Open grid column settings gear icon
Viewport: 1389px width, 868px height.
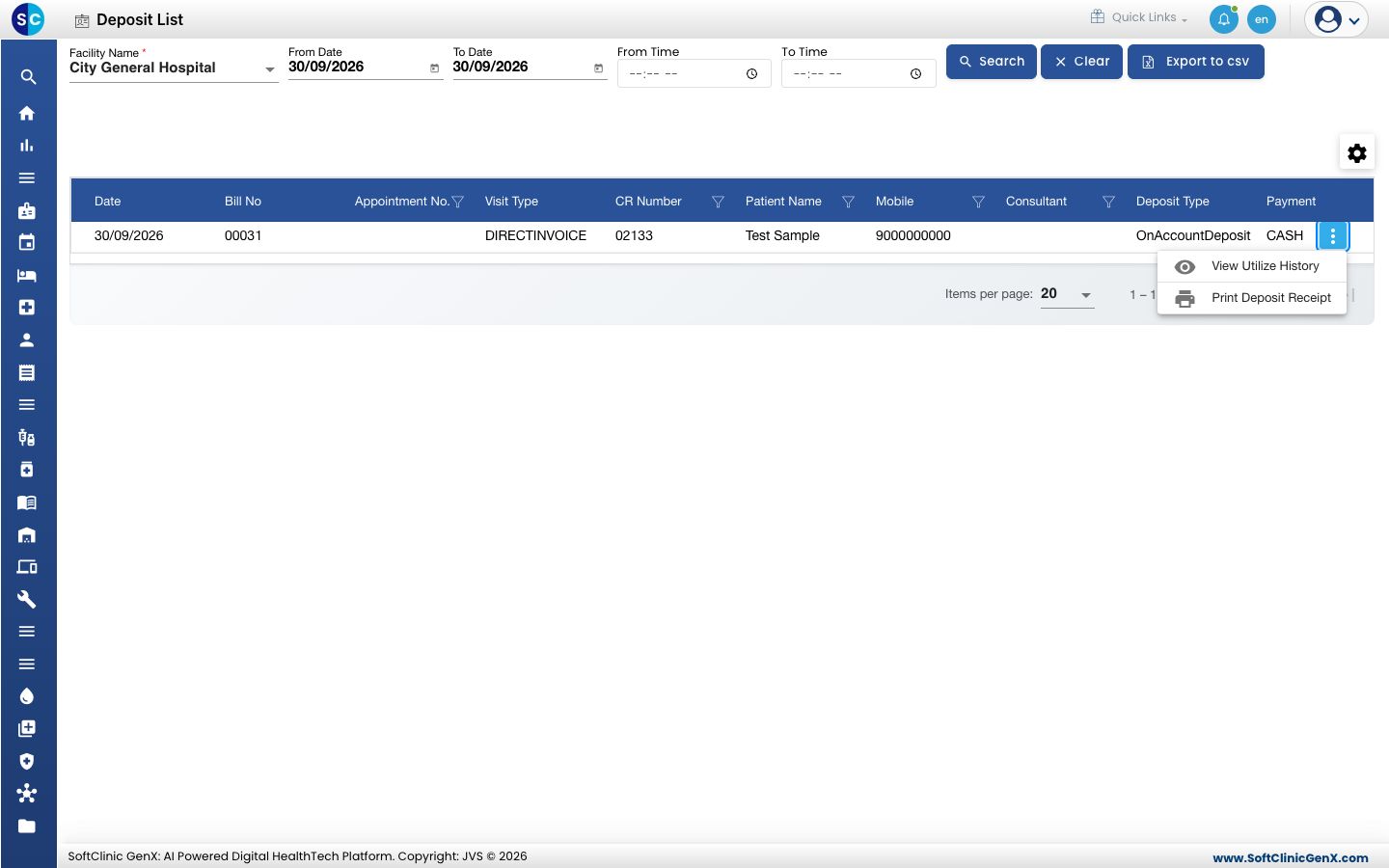pos(1357,152)
